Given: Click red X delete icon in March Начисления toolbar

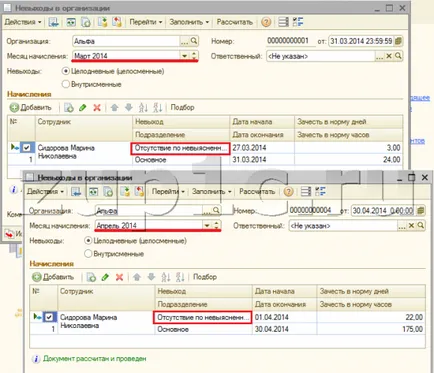Looking at the screenshot, I should point(97,107).
